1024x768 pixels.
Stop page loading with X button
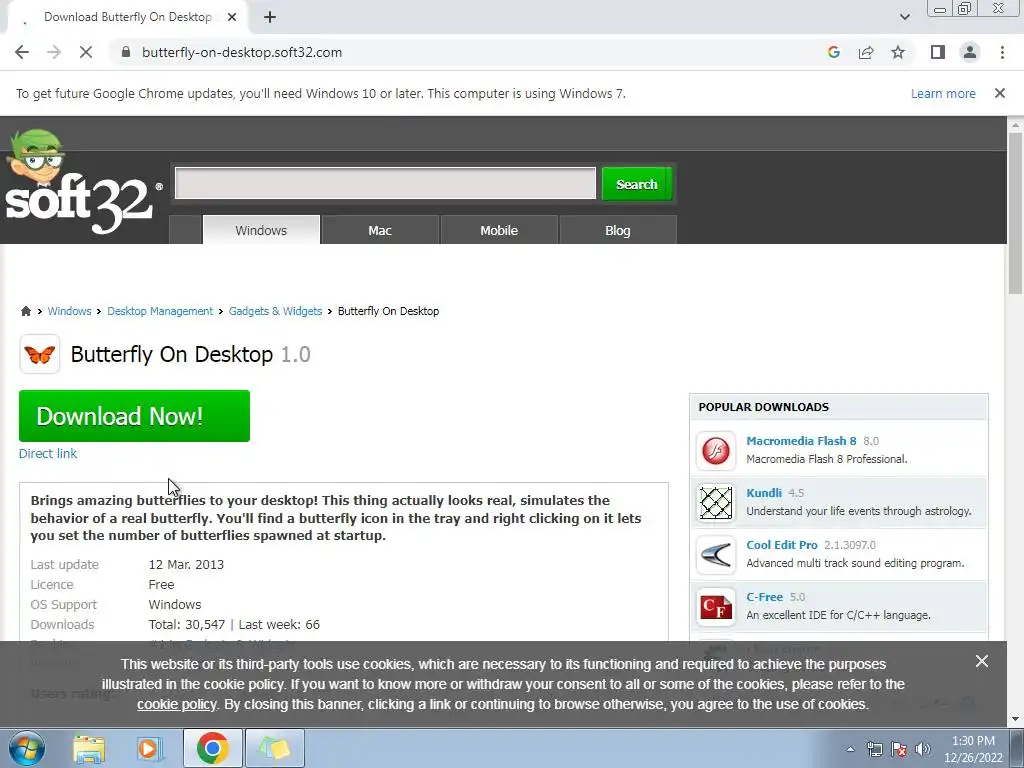[x=86, y=52]
